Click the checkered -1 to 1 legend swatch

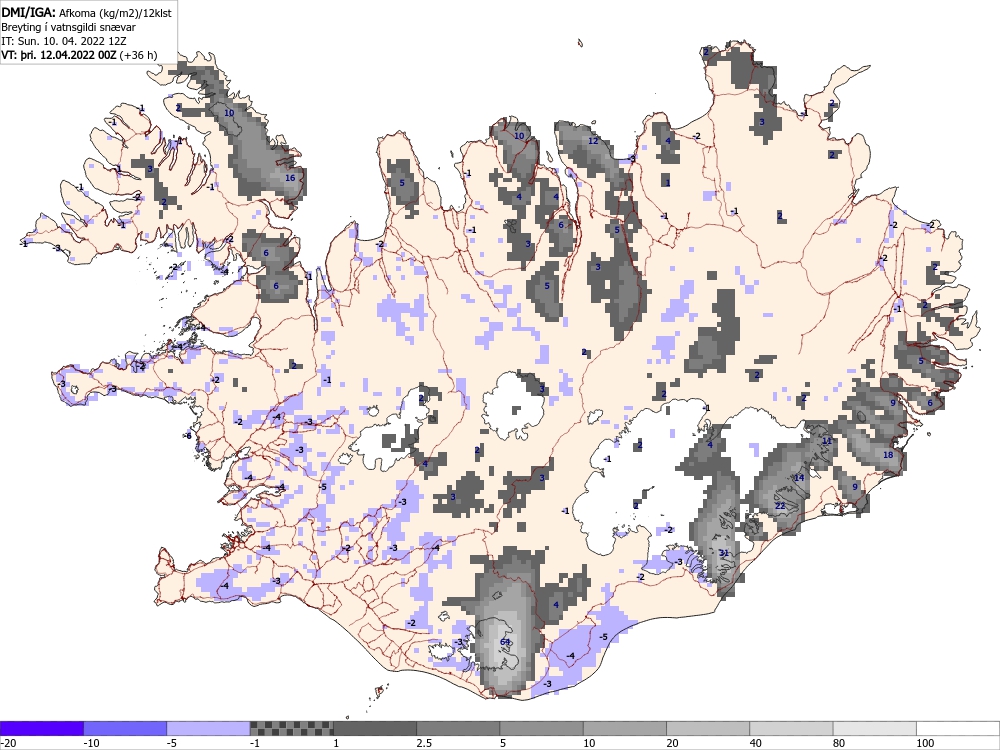pos(291,728)
